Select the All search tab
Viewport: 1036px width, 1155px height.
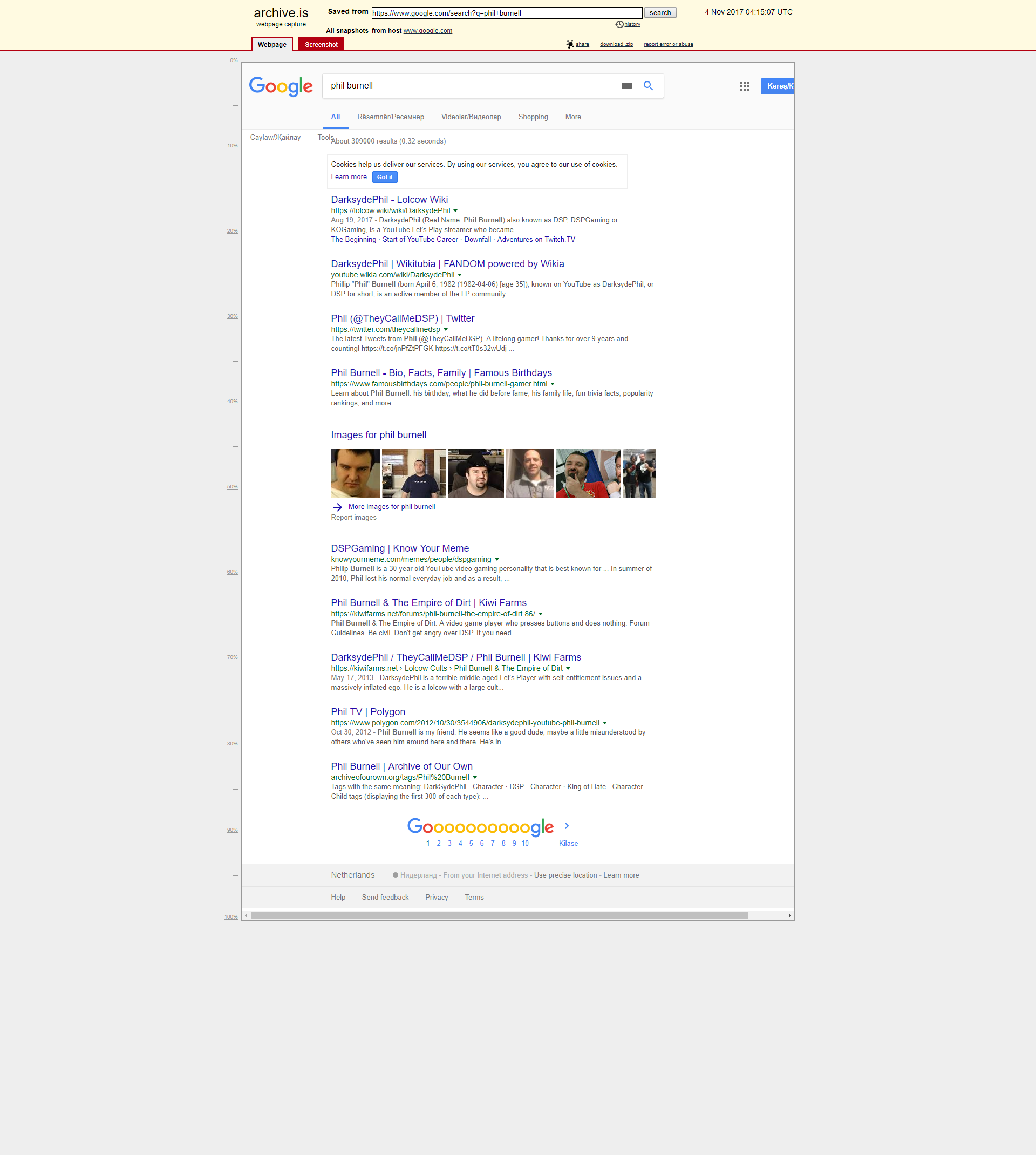click(335, 117)
